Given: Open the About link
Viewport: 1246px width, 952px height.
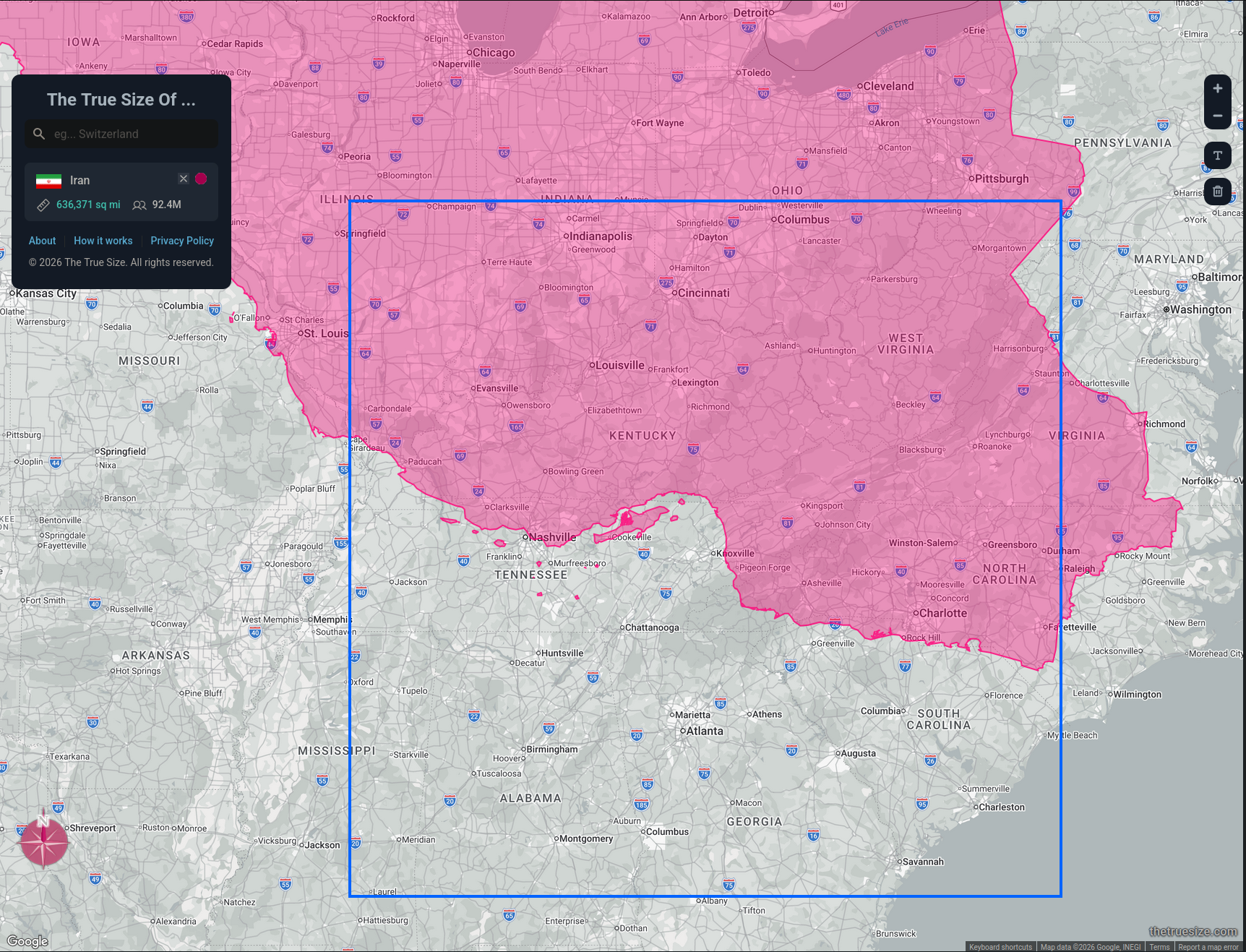Looking at the screenshot, I should coord(42,241).
